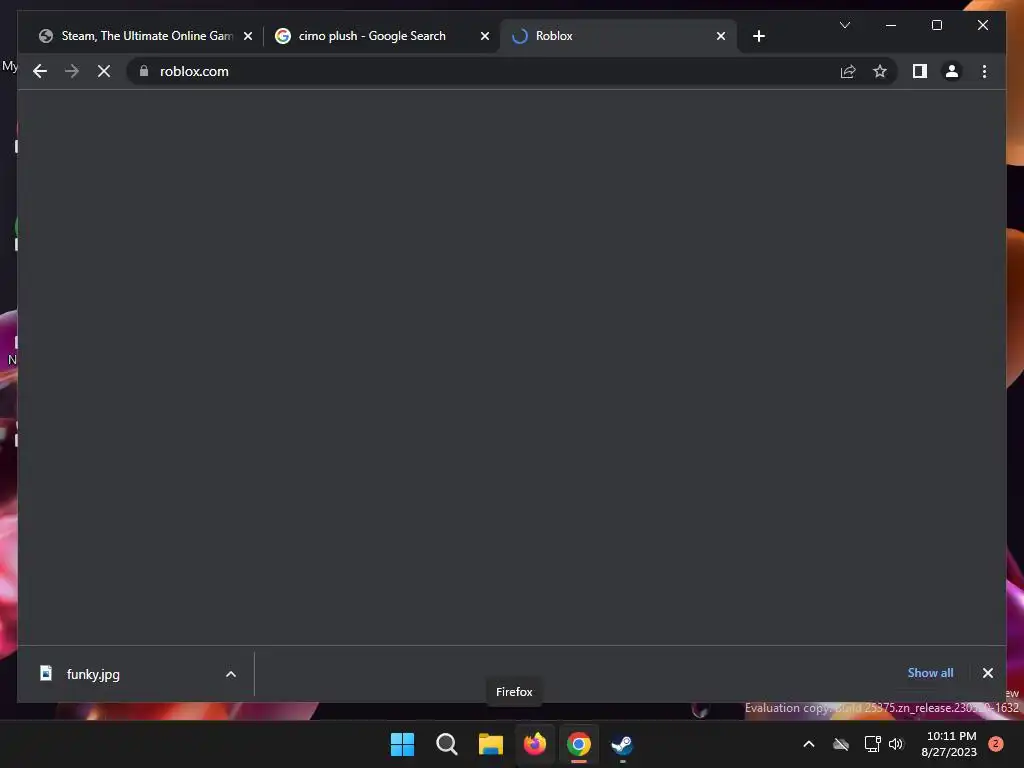
Task: Maximize the Chrome window
Action: (936, 25)
